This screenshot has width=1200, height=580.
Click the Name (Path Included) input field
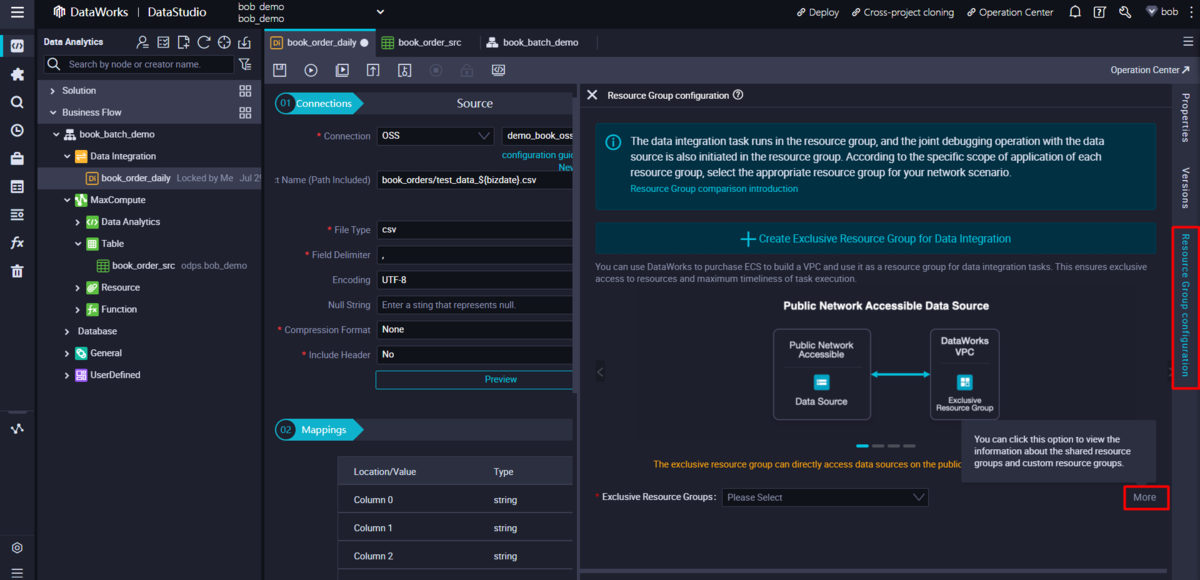(x=475, y=180)
